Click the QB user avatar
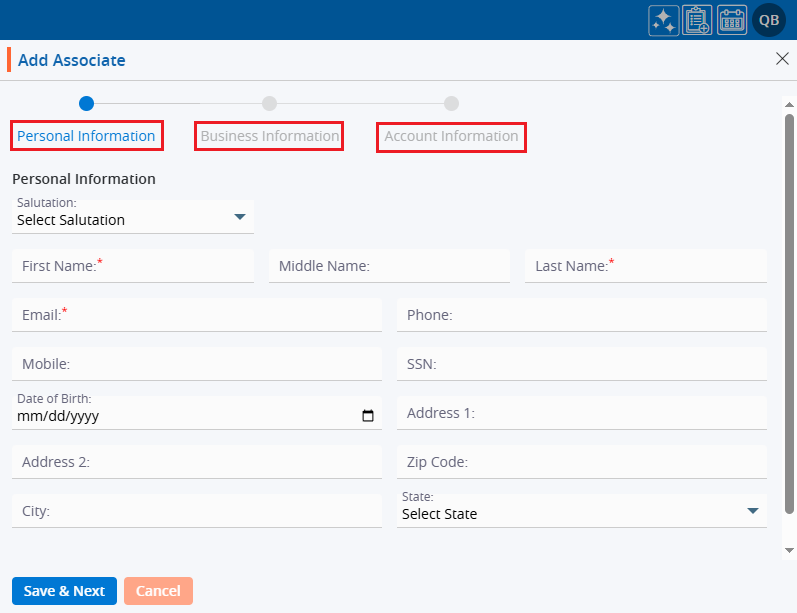The height and width of the screenshot is (613, 797). [x=769, y=20]
